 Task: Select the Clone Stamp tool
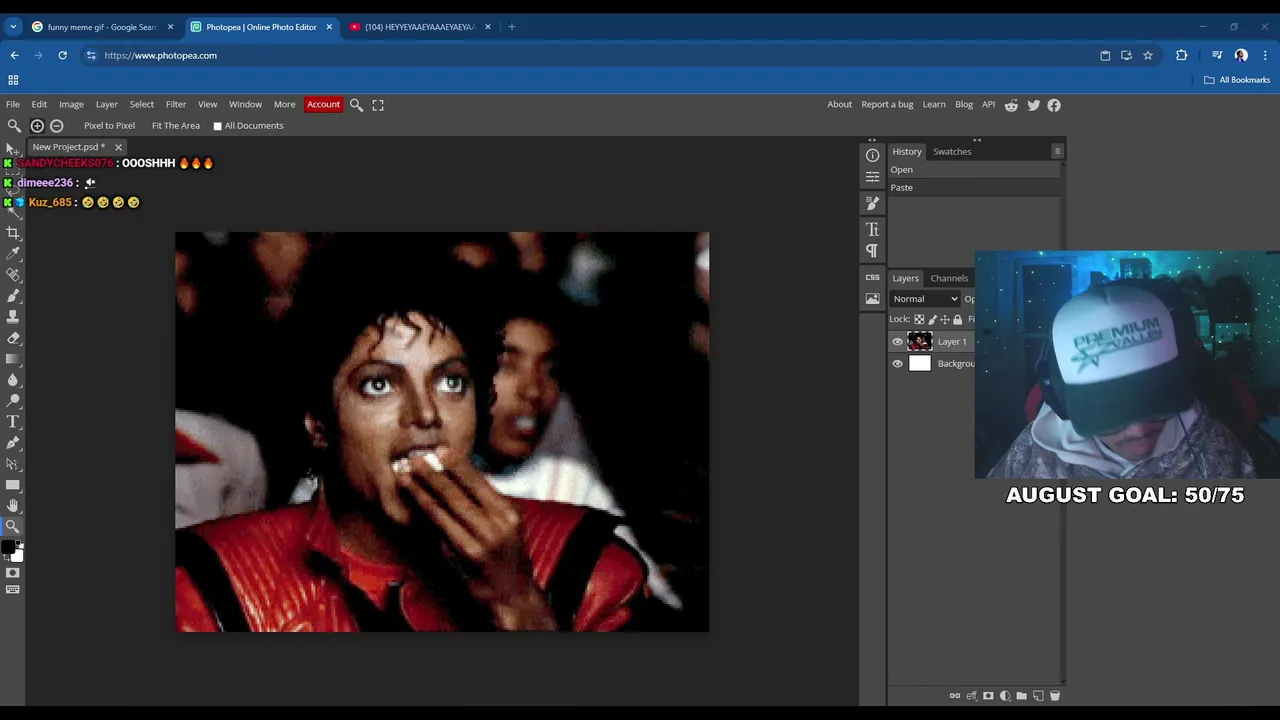click(13, 317)
